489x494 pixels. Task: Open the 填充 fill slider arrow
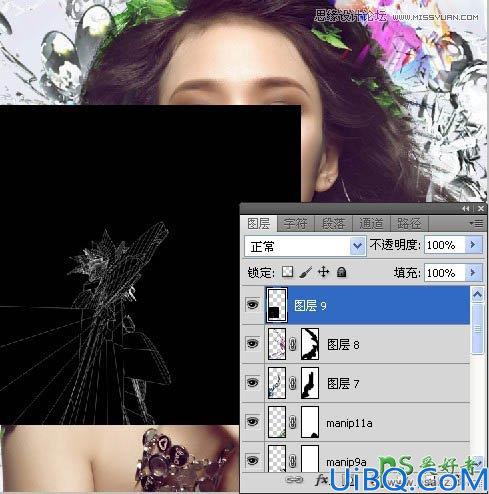(x=473, y=273)
